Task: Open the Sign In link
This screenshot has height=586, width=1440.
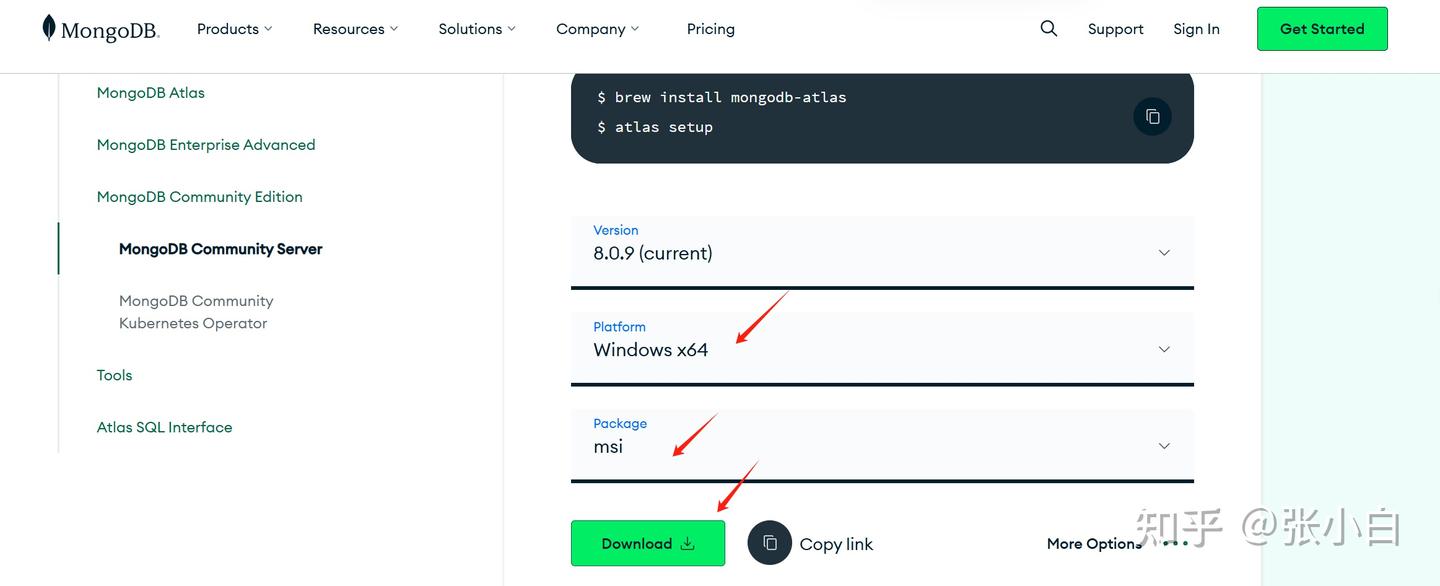Action: [x=1196, y=29]
